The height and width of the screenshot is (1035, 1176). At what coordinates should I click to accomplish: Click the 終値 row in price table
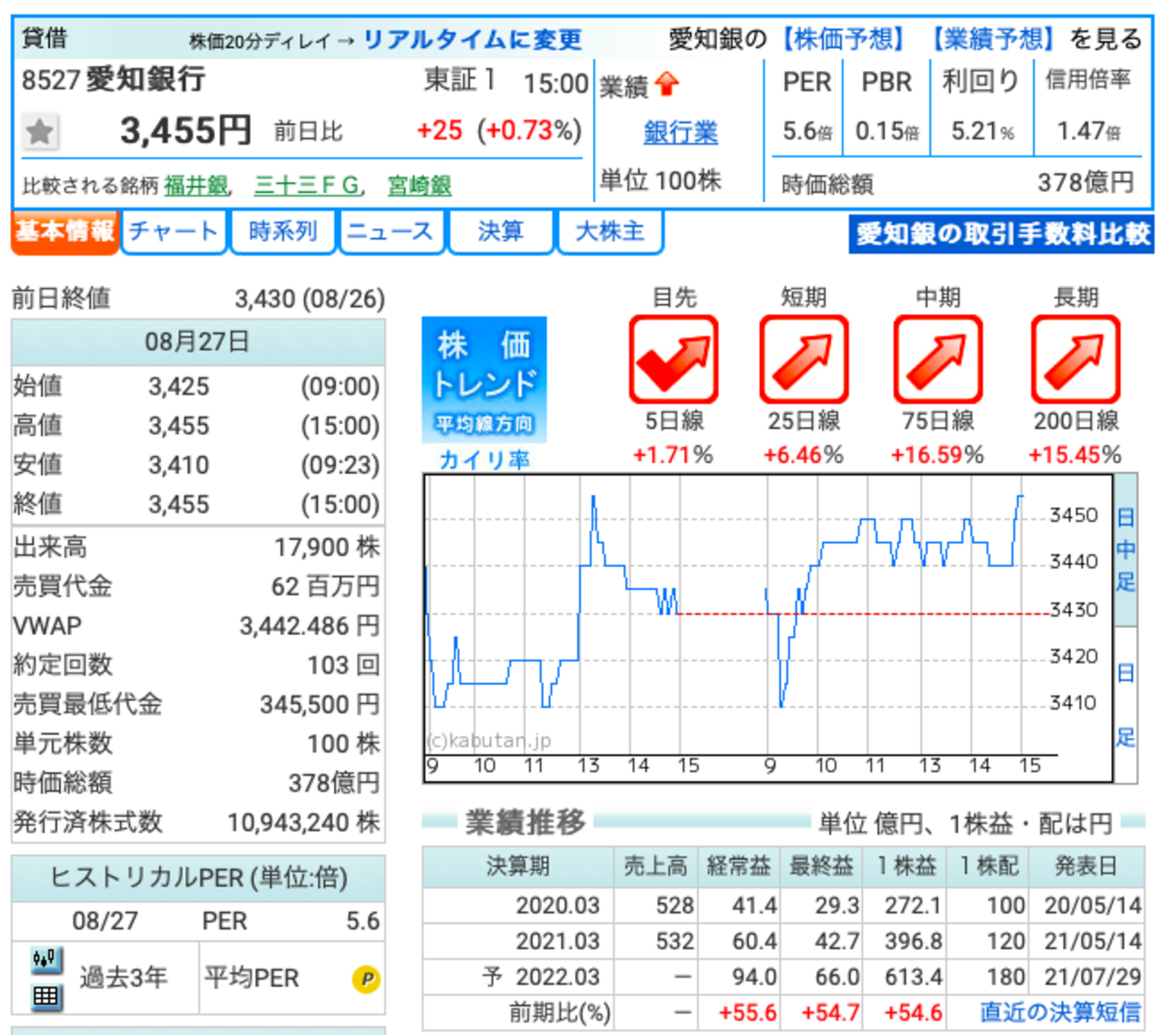point(197,504)
